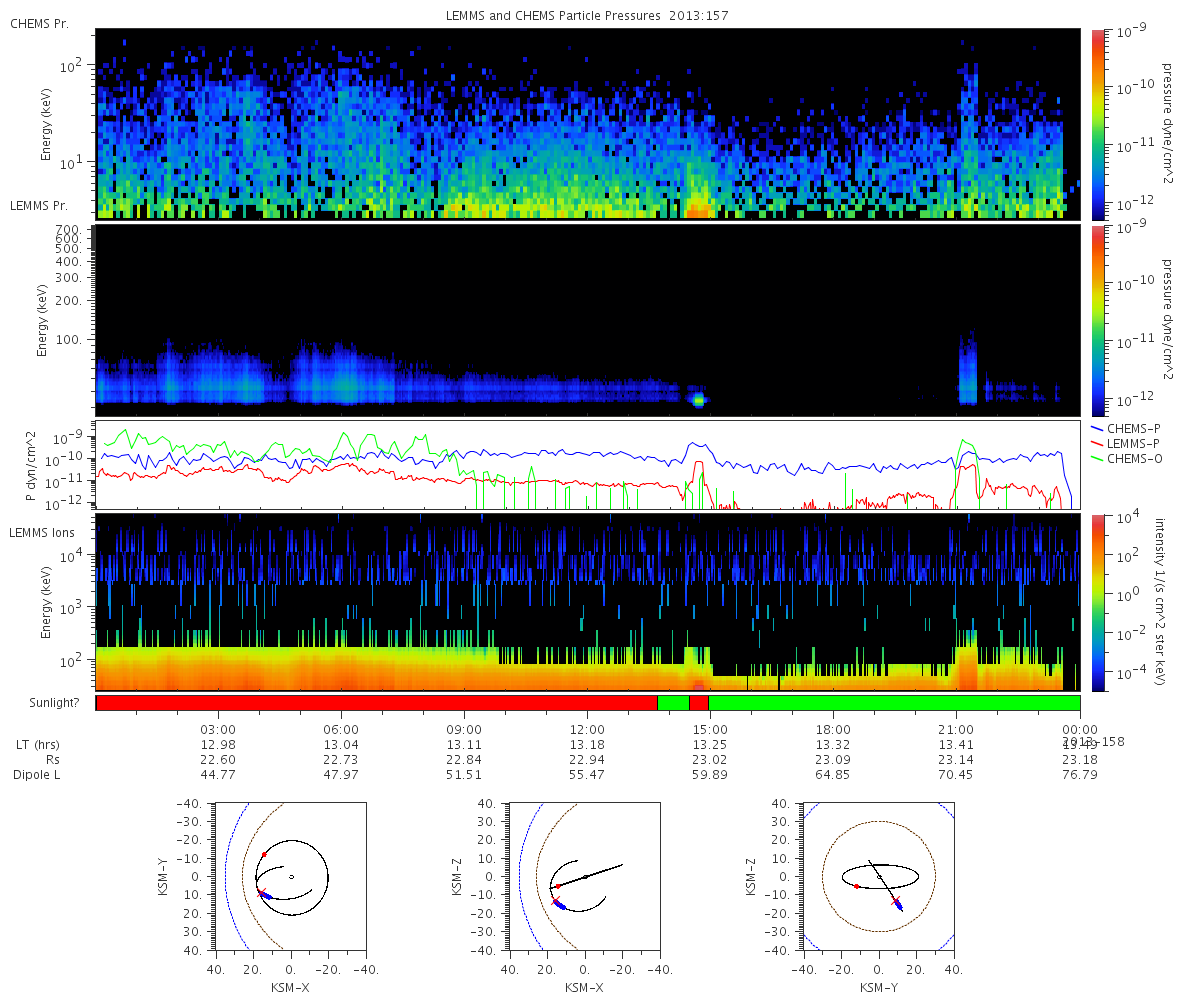Click the long green sunlight bar segment
This screenshot has width=1200, height=1000.
(894, 703)
